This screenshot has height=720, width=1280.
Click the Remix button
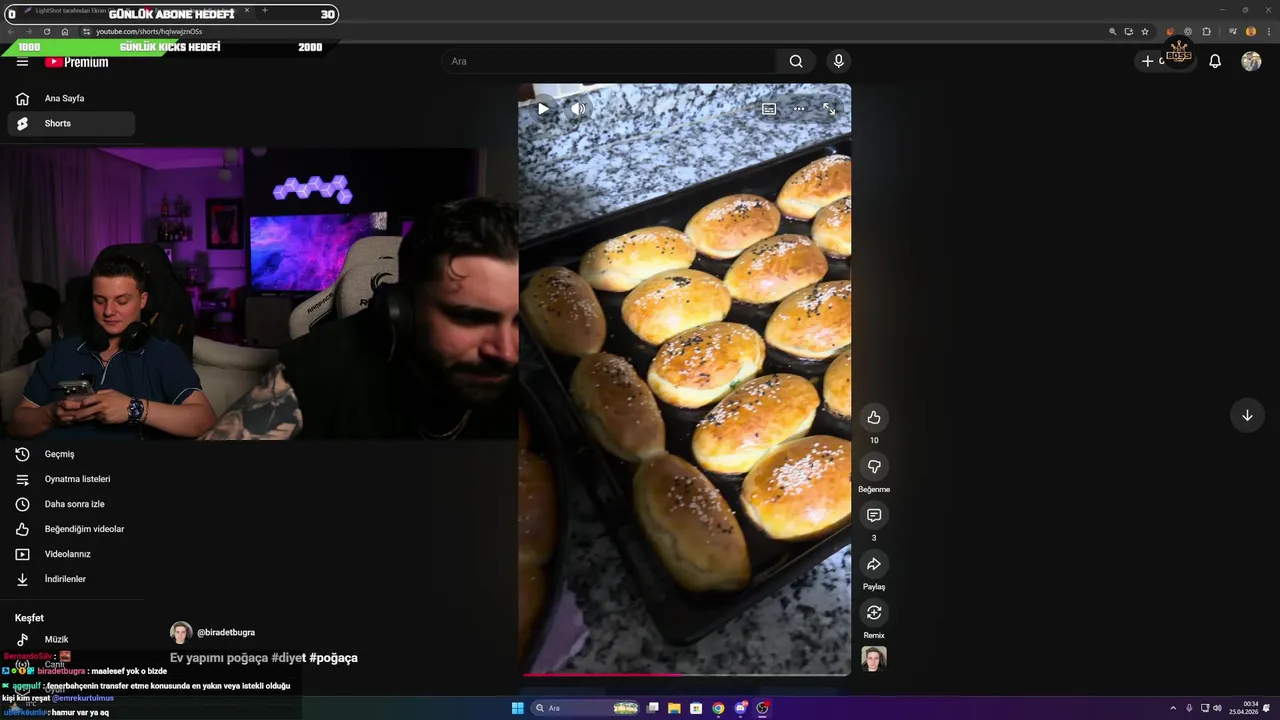click(874, 612)
